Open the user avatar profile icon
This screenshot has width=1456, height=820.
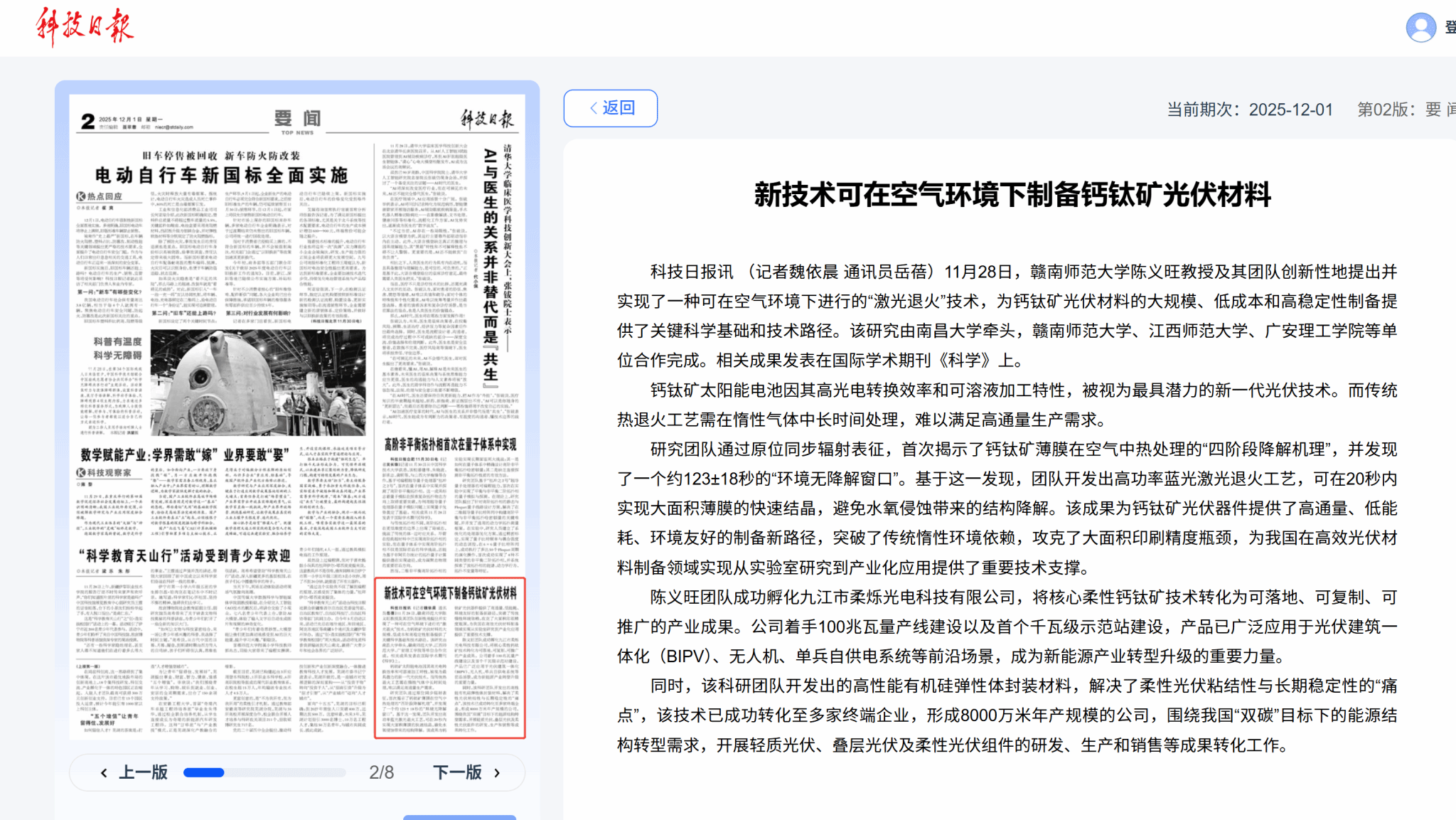pyautogui.click(x=1420, y=28)
